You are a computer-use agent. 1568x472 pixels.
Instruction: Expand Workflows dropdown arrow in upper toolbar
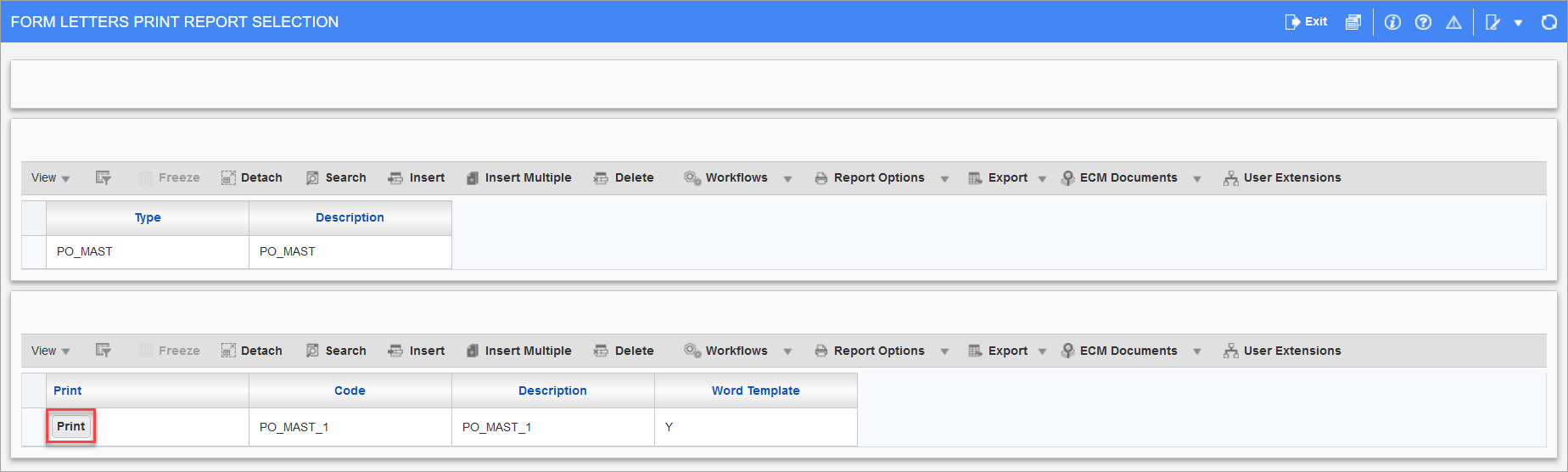click(x=787, y=178)
